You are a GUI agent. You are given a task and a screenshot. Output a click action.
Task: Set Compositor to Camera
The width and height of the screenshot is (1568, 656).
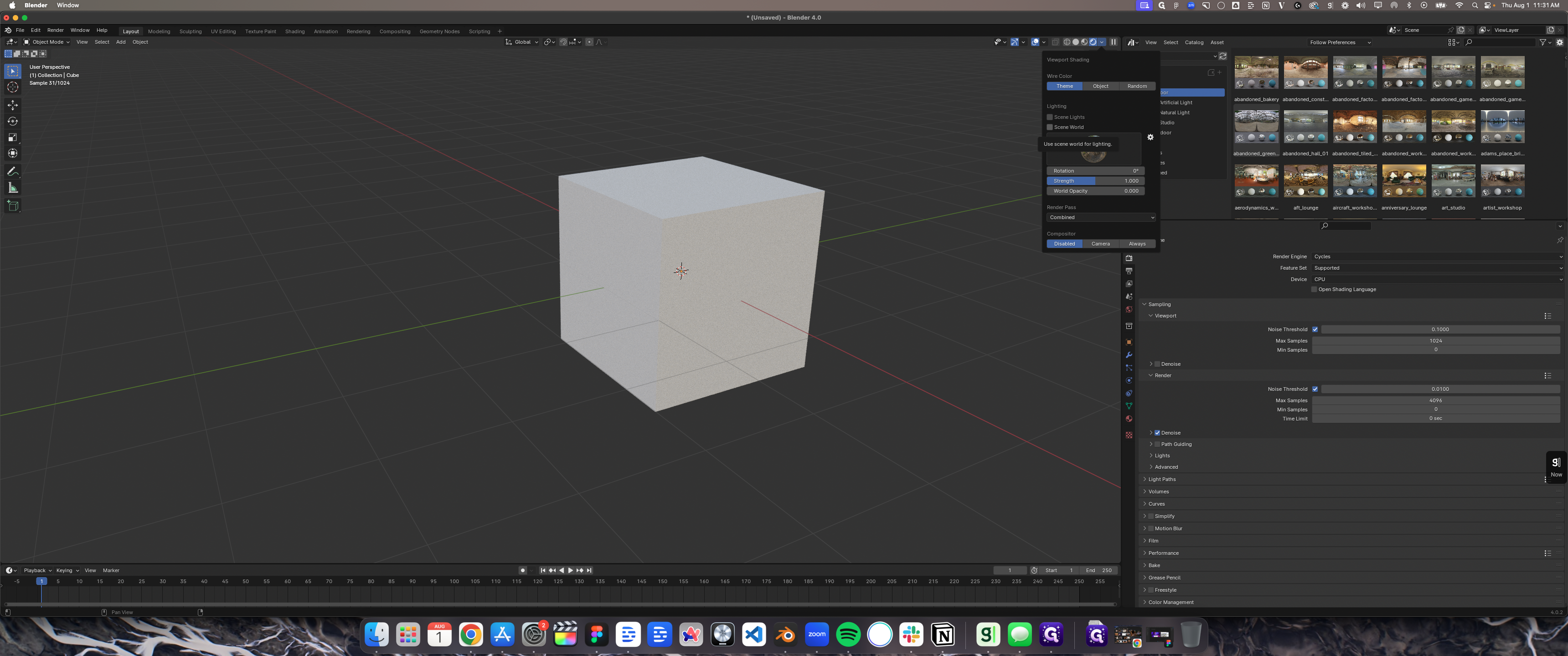(1100, 243)
